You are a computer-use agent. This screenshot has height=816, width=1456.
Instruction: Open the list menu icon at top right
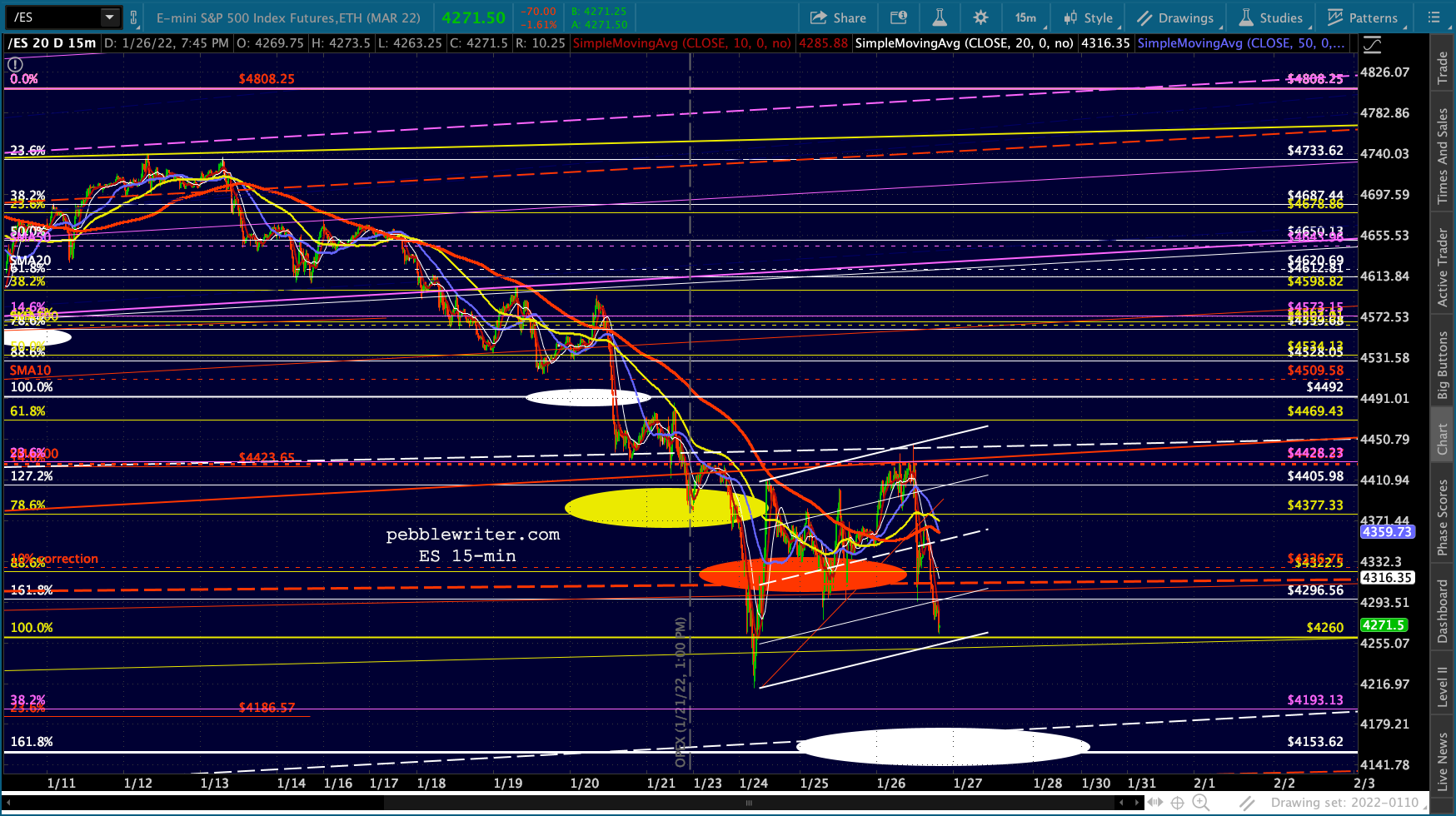pyautogui.click(x=1434, y=17)
